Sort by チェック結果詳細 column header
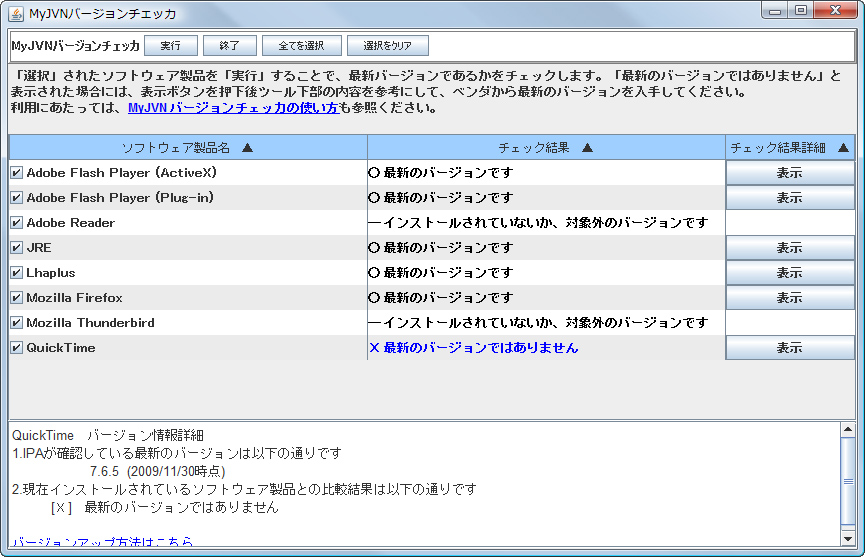The width and height of the screenshot is (865, 557). [x=790, y=147]
